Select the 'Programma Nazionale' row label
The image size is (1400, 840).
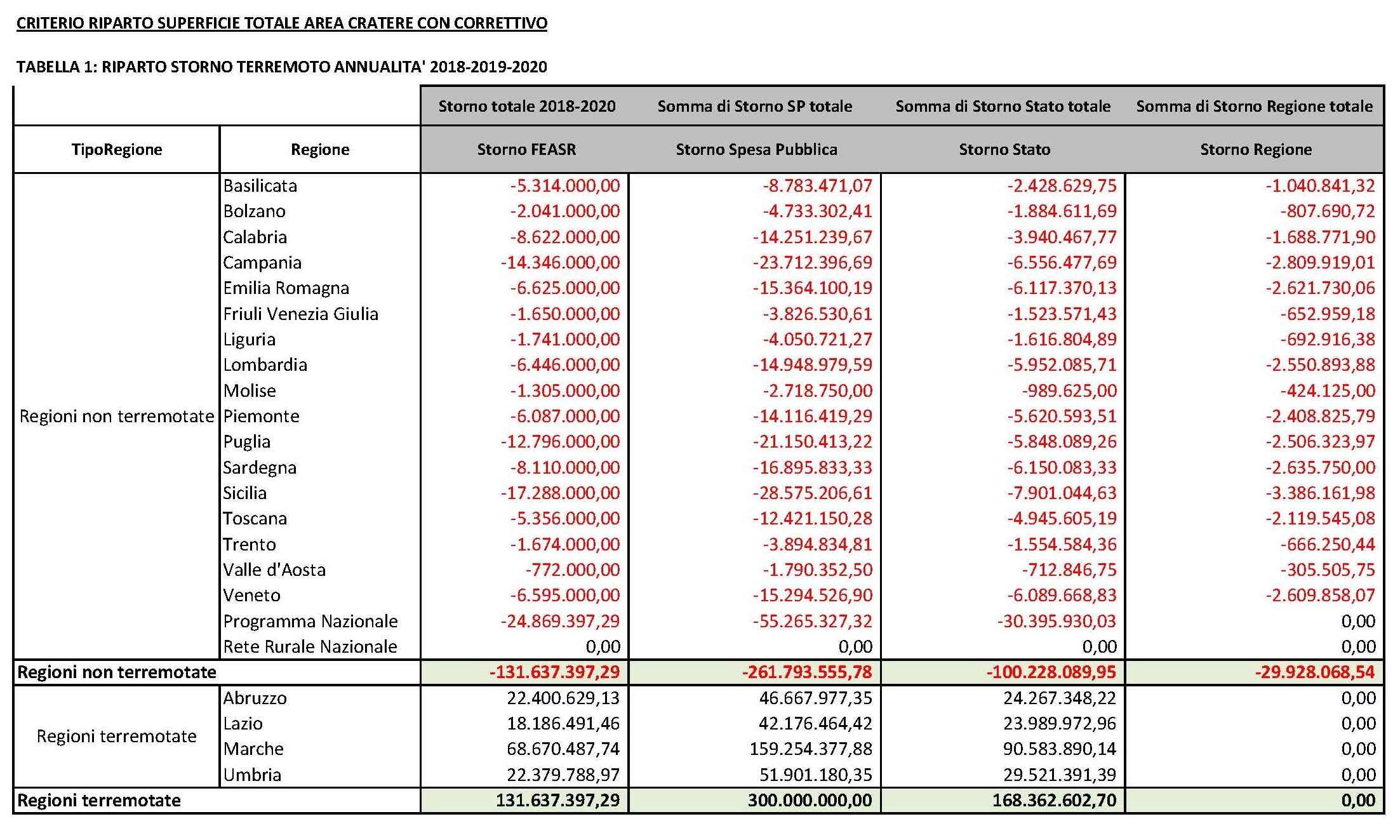(x=310, y=622)
